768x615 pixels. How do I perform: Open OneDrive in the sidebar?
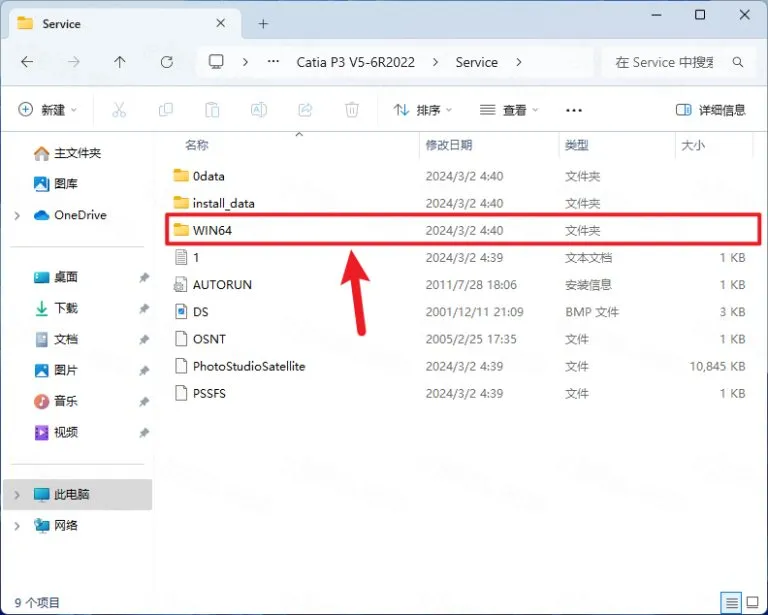[70, 215]
